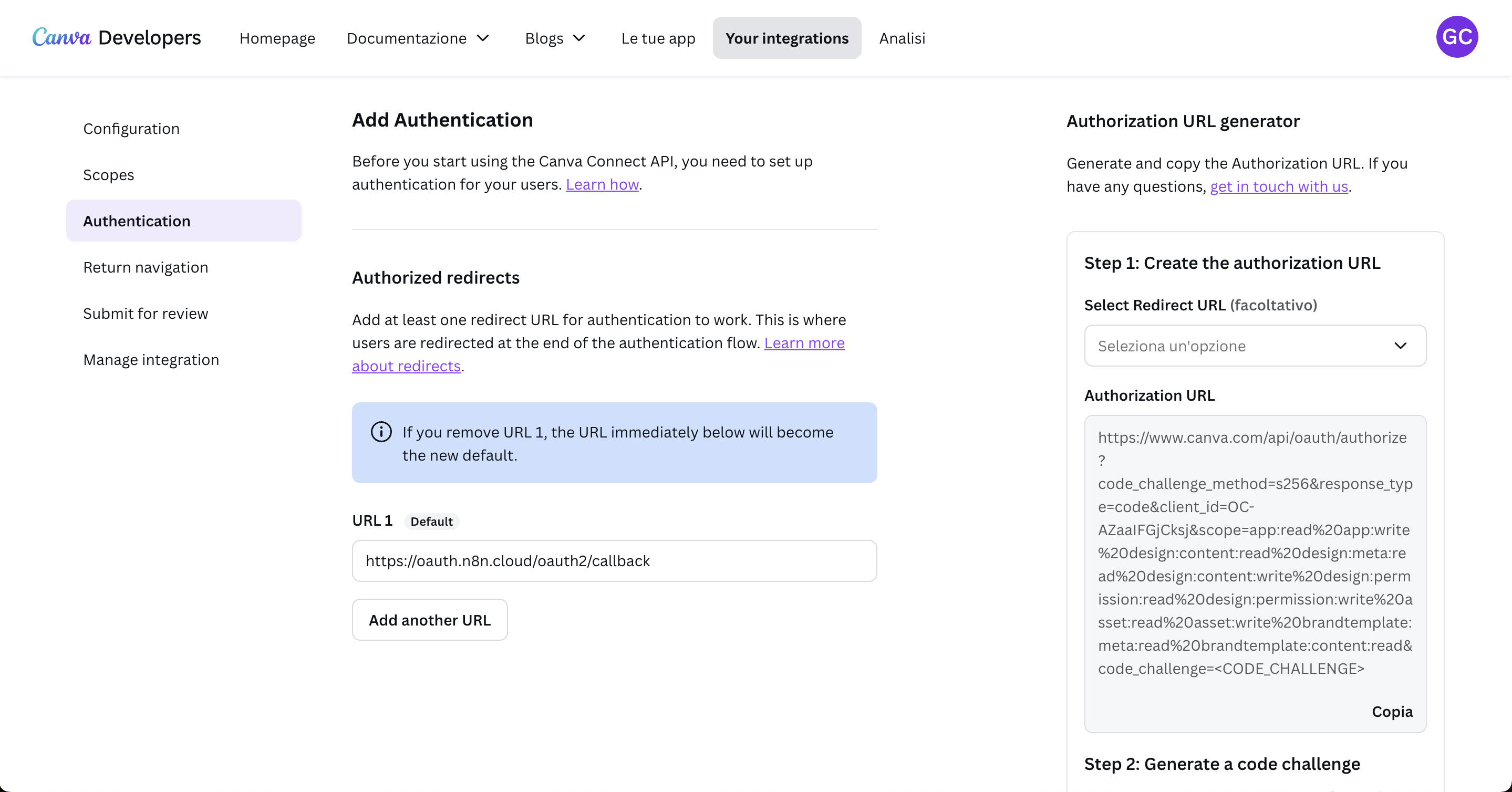Go to Homepage in top navigation
This screenshot has height=792, width=1512.
277,38
